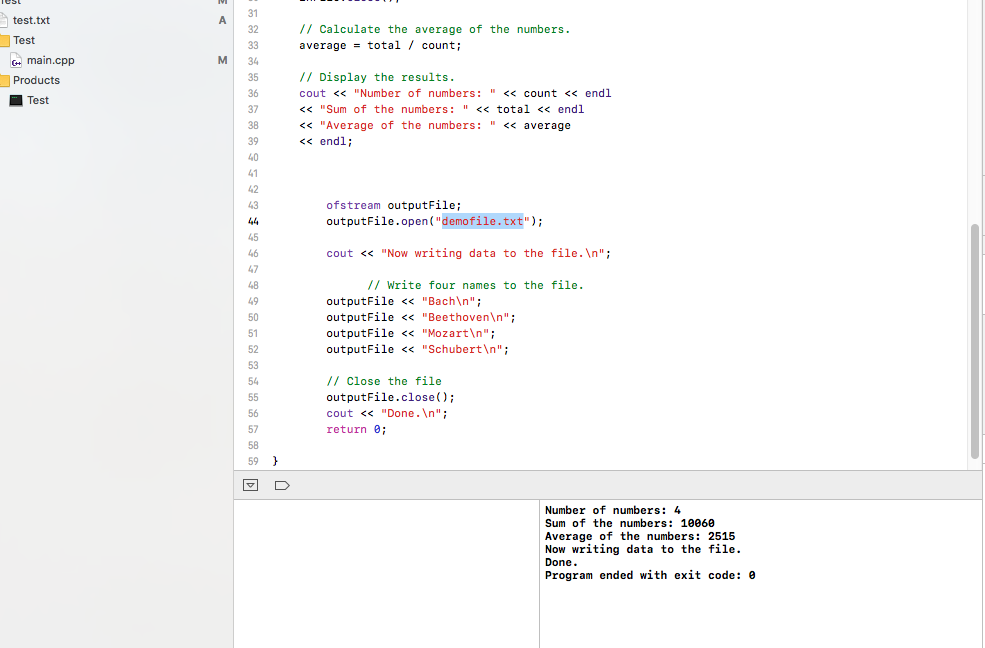Open main.cpp in the navigator
985x648 pixels.
click(x=50, y=60)
